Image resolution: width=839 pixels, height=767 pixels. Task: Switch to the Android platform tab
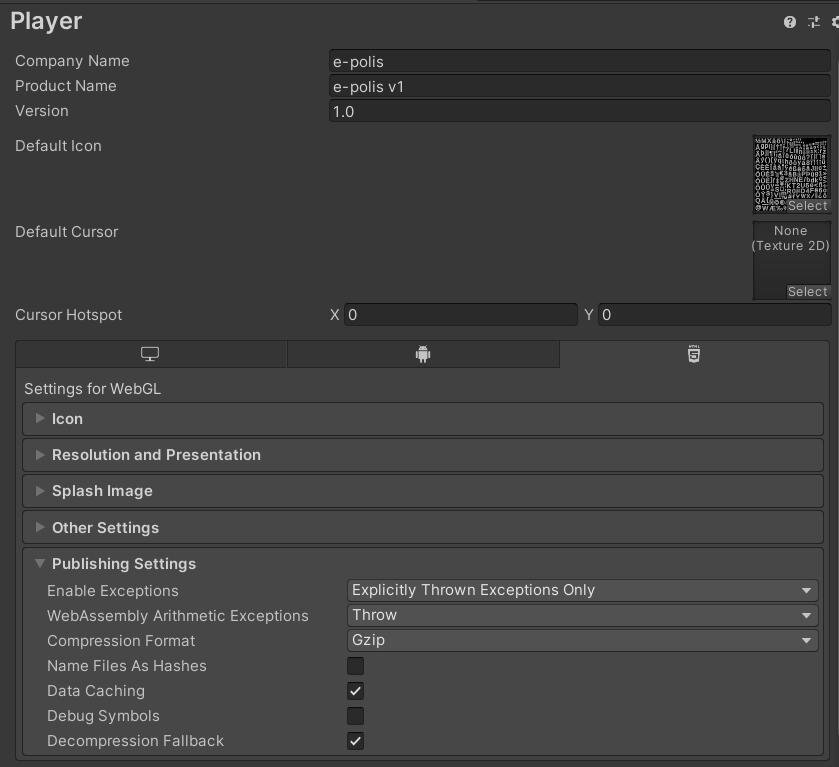423,354
